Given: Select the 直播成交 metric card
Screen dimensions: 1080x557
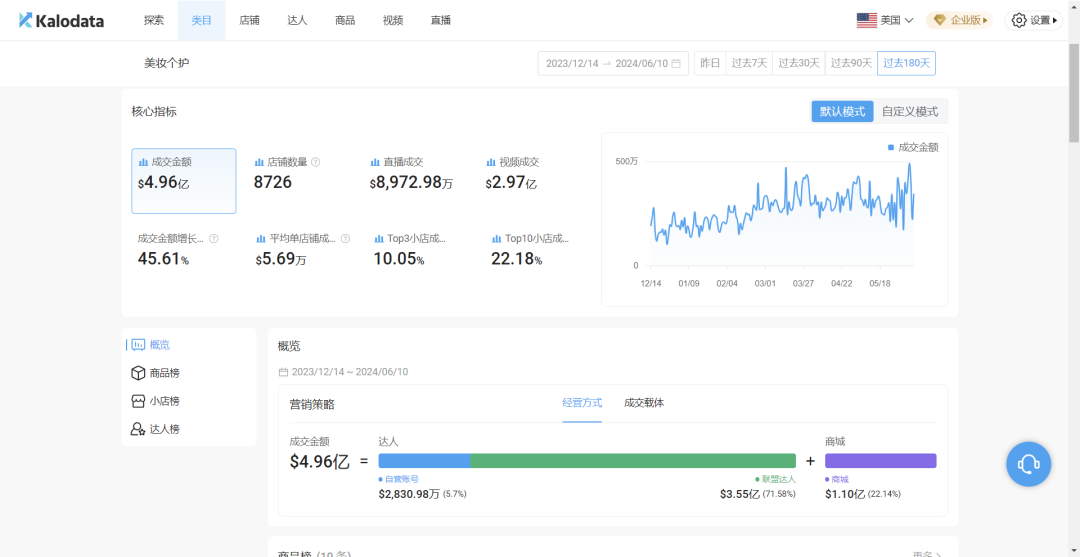Looking at the screenshot, I should pos(410,173).
